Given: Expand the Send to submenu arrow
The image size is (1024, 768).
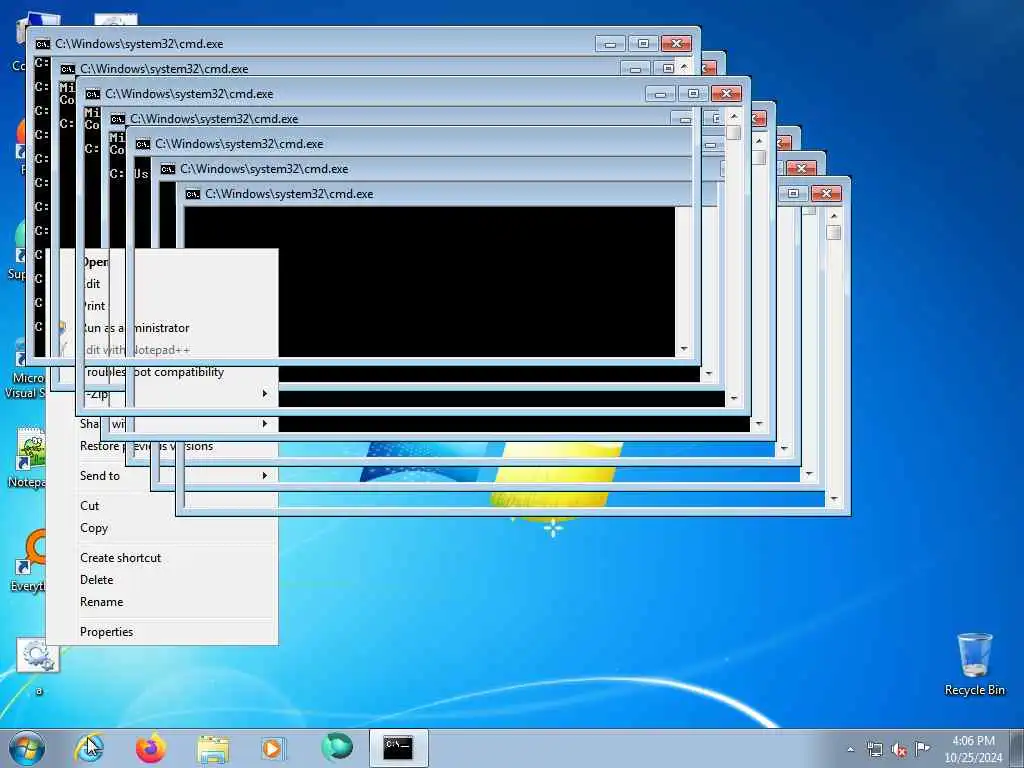Looking at the screenshot, I should tap(264, 475).
